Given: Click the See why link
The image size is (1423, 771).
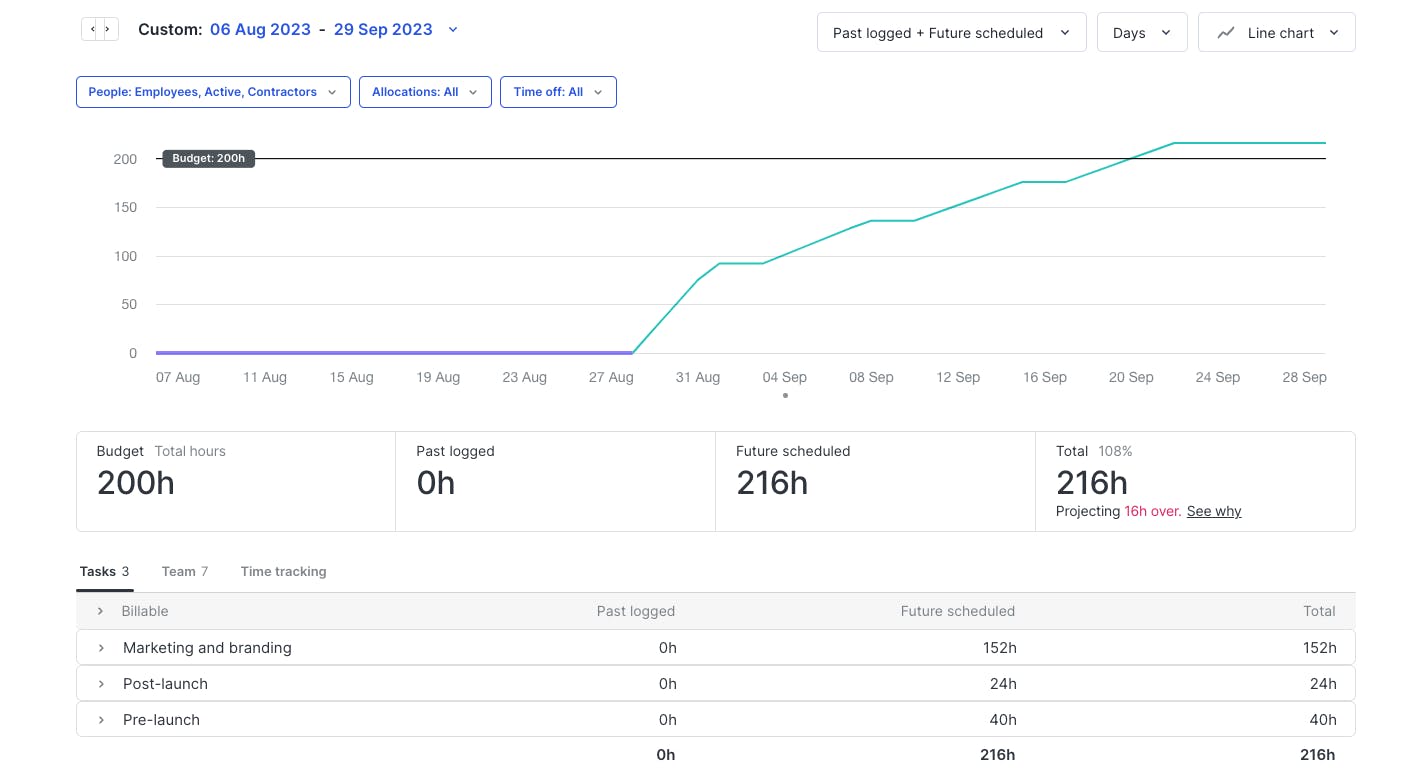Looking at the screenshot, I should [x=1213, y=511].
